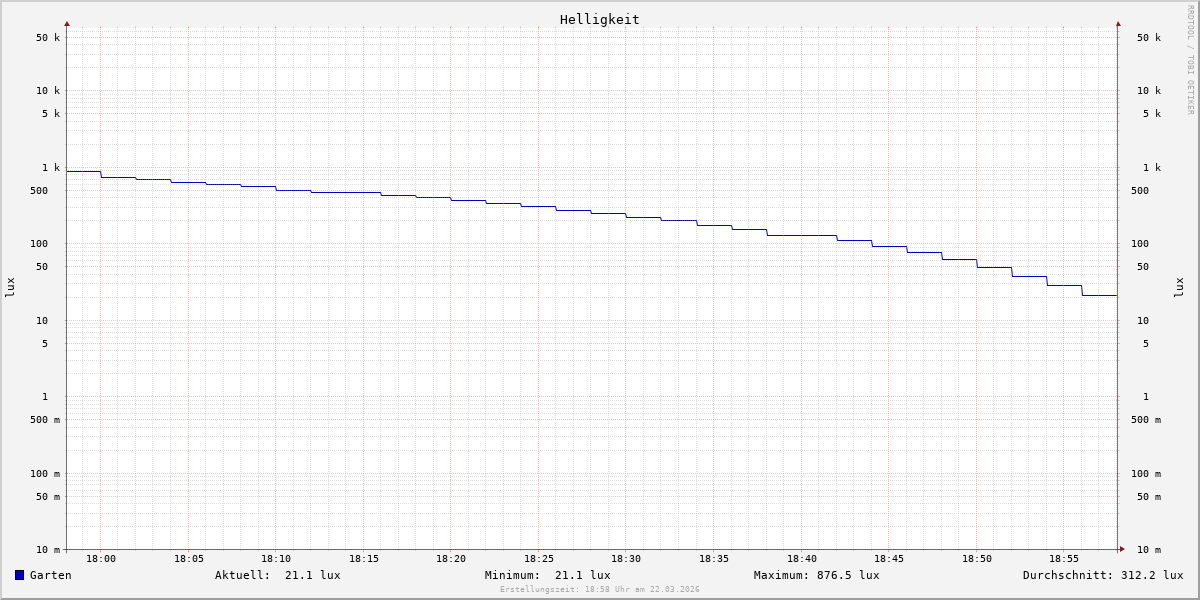Select the "10 m" label on left axis
This screenshot has height=600, width=1200.
click(48, 550)
